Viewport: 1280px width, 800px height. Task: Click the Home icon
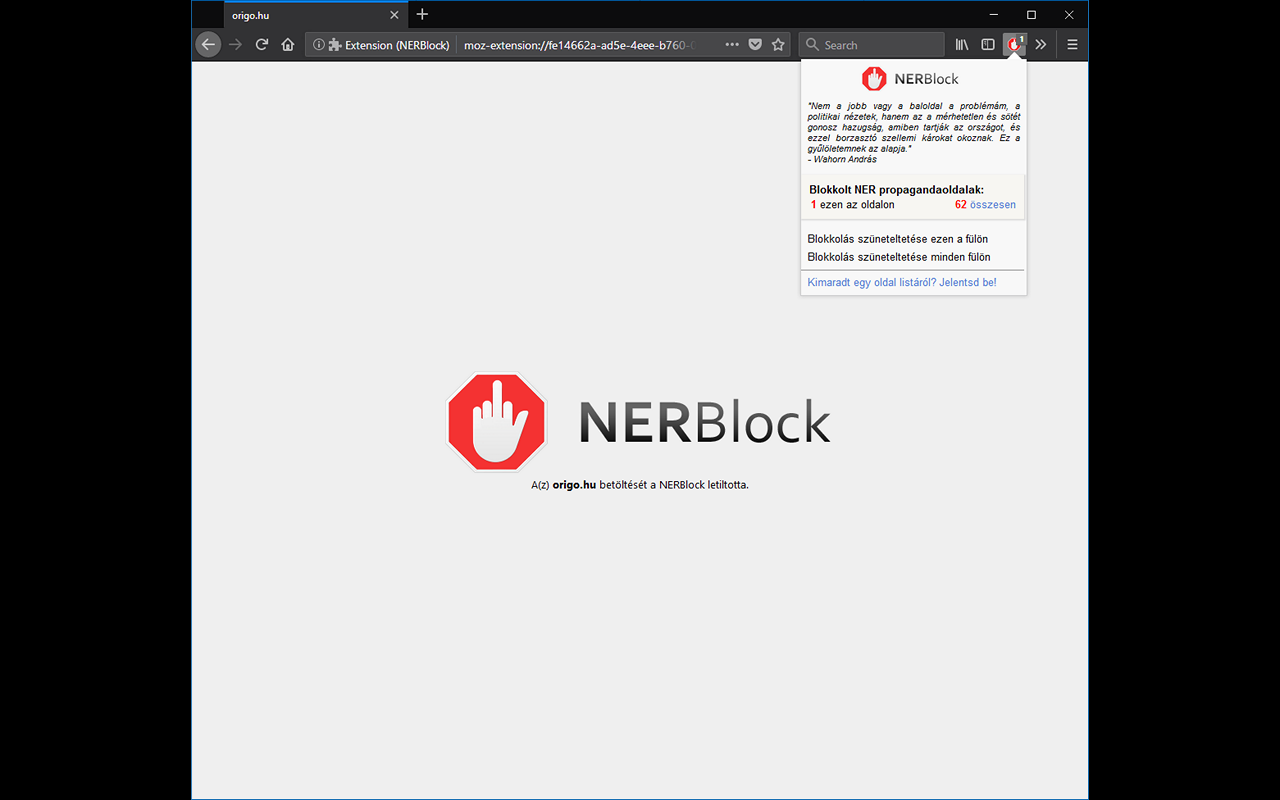pos(287,44)
